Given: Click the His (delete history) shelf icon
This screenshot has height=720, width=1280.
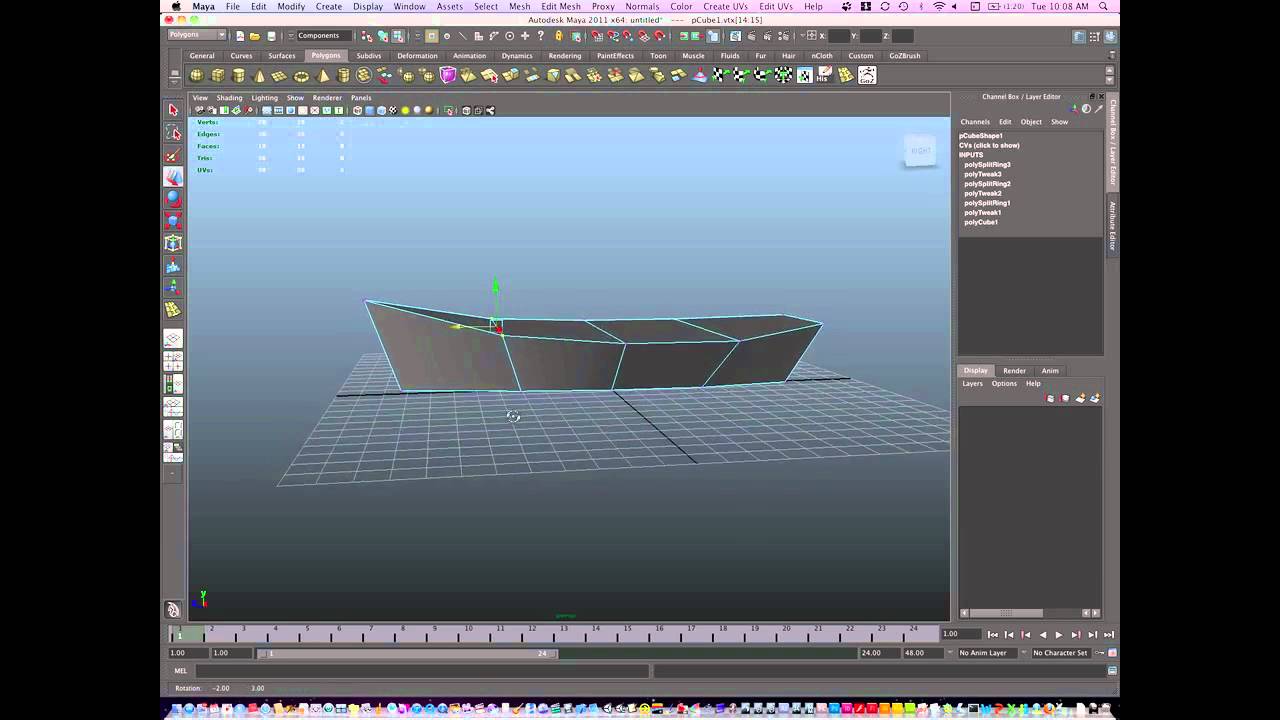Looking at the screenshot, I should tap(825, 75).
